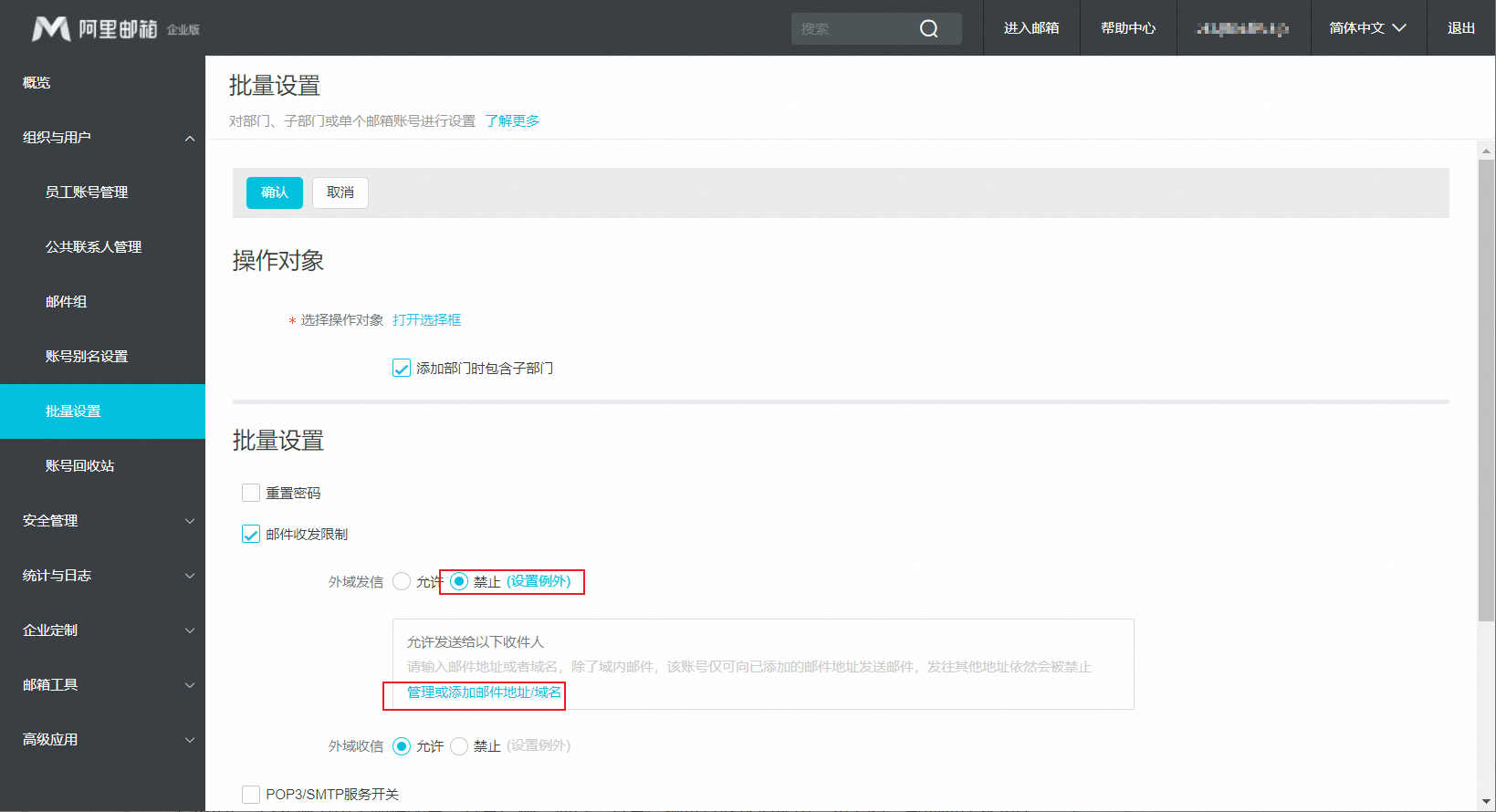Select 禁止 radio for 外域收信
Viewport: 1496px width, 812px height.
(x=459, y=746)
